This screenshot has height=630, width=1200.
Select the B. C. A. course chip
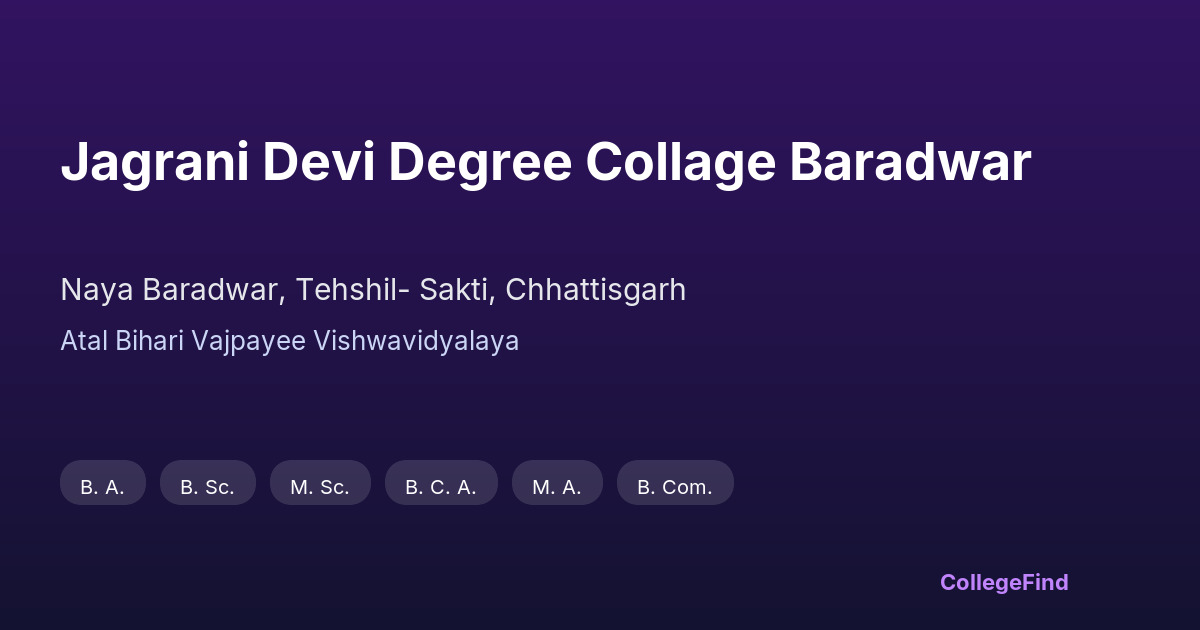point(441,487)
